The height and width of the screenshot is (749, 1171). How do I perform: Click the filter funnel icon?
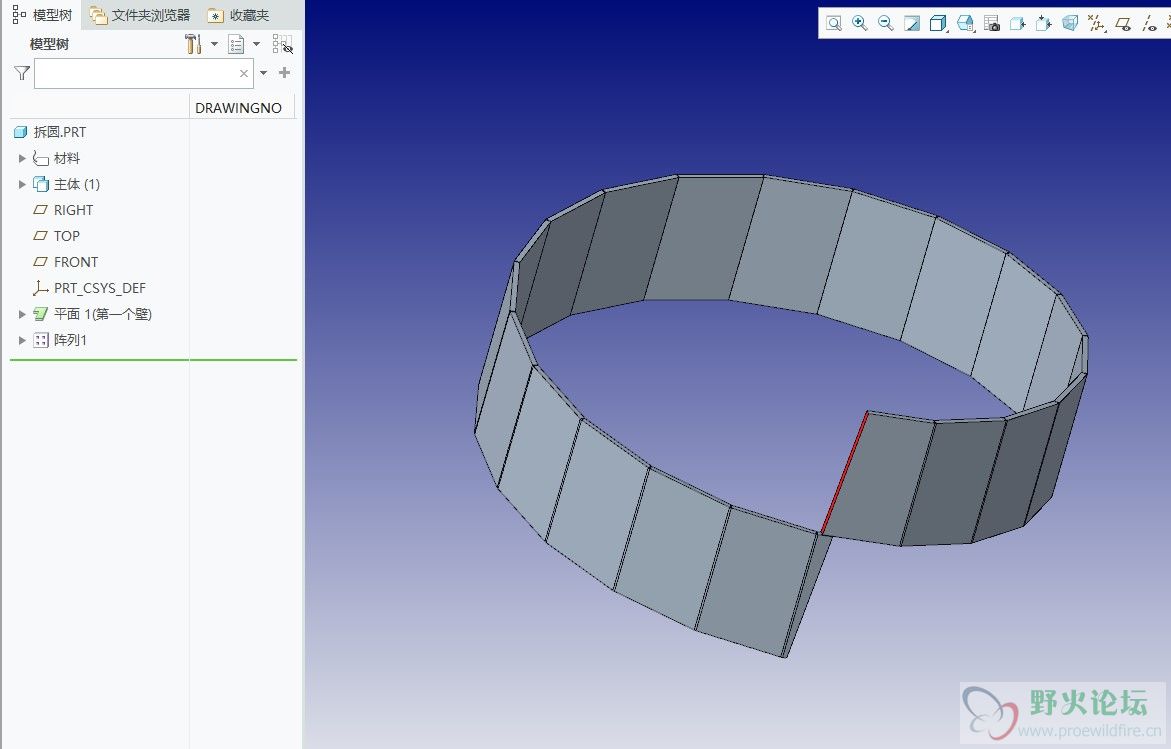[x=22, y=73]
